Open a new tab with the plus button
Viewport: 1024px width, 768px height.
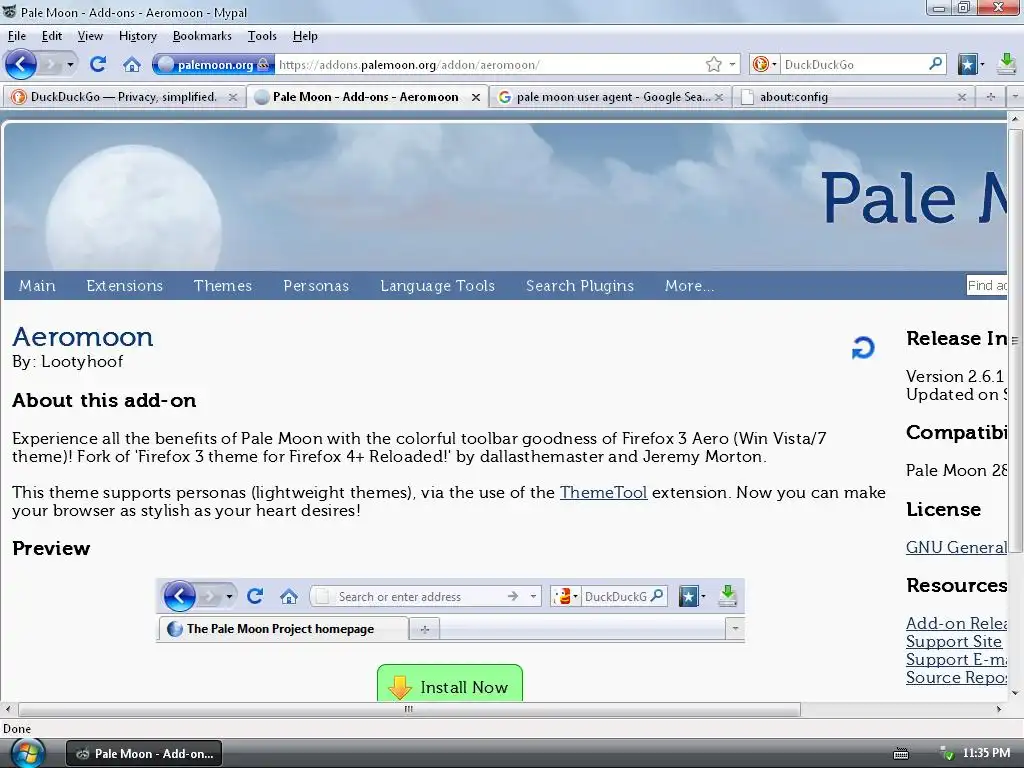click(x=990, y=97)
